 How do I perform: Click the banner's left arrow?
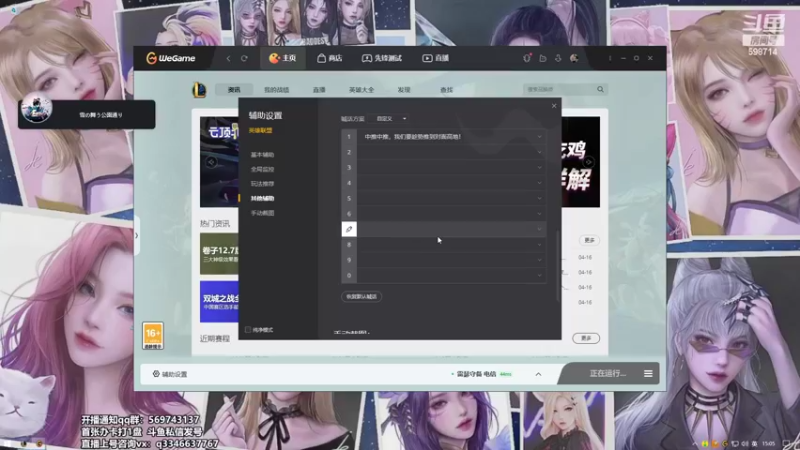(211, 162)
